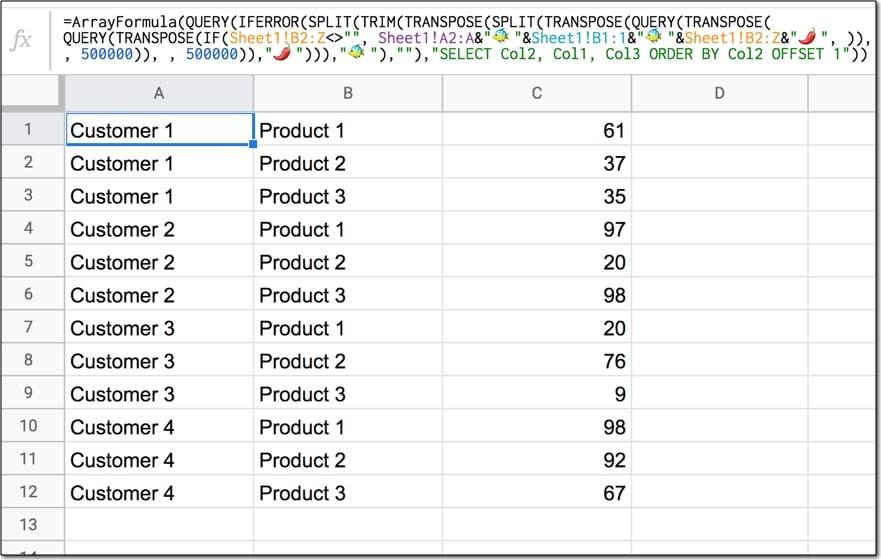This screenshot has width=881, height=560.
Task: Select column C header
Action: (537, 93)
